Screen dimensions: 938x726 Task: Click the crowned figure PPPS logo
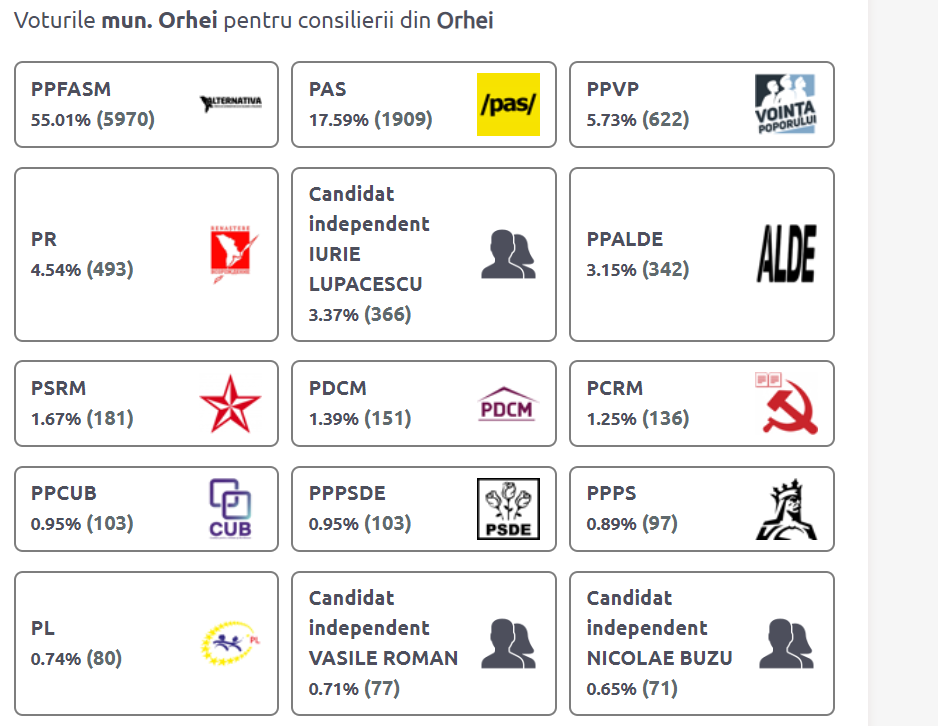tap(786, 509)
